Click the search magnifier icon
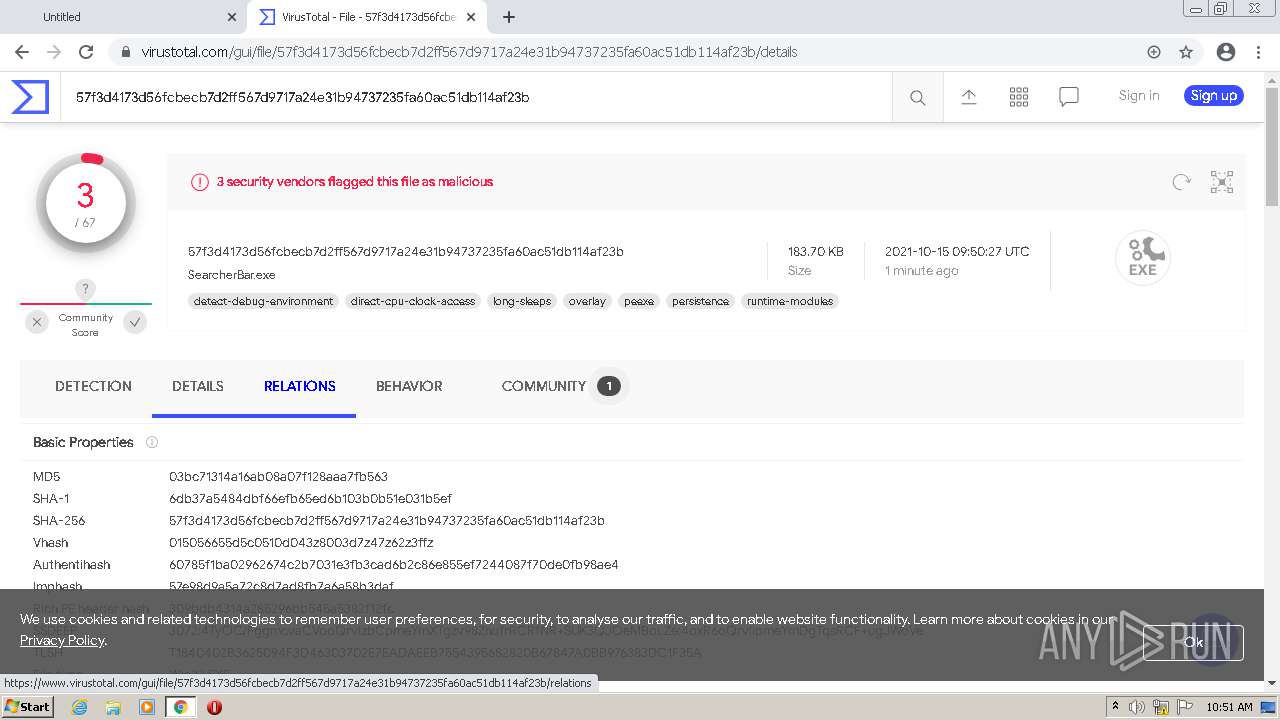The height and width of the screenshot is (720, 1280). click(917, 97)
